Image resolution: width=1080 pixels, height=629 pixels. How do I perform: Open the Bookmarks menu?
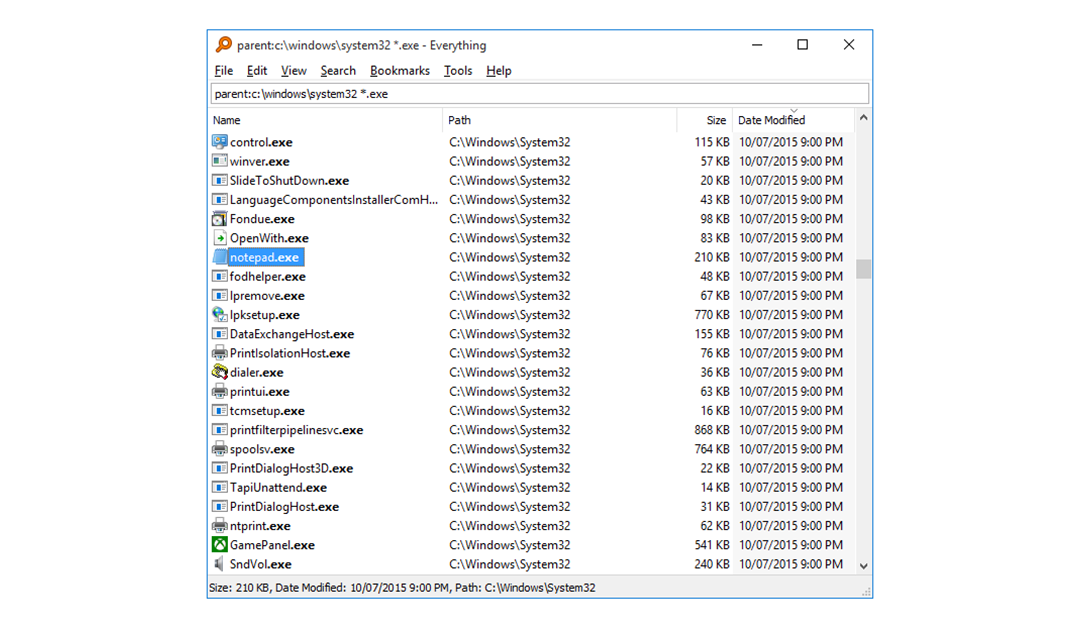[x=399, y=71]
